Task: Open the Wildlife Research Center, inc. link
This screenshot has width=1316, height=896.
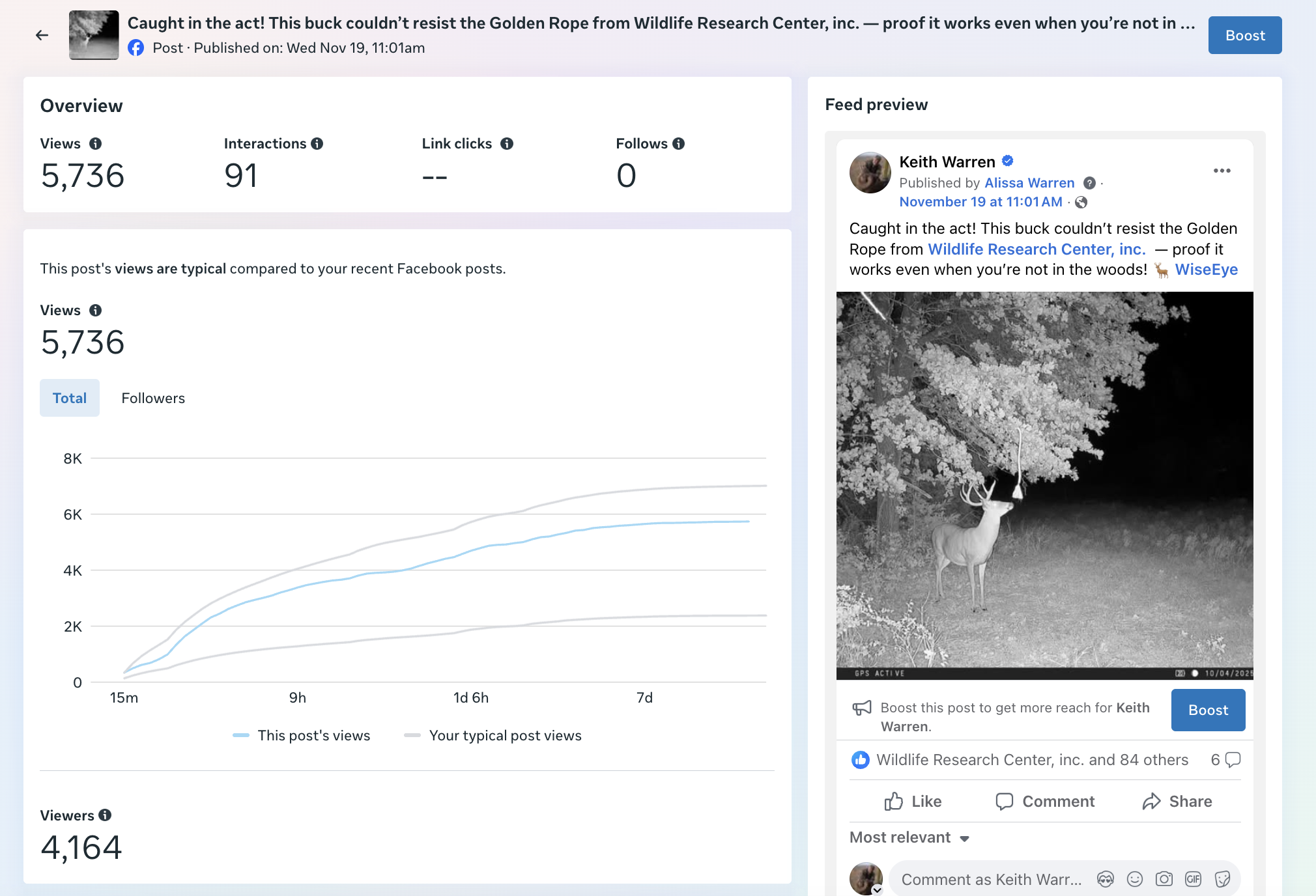Action: [1037, 249]
